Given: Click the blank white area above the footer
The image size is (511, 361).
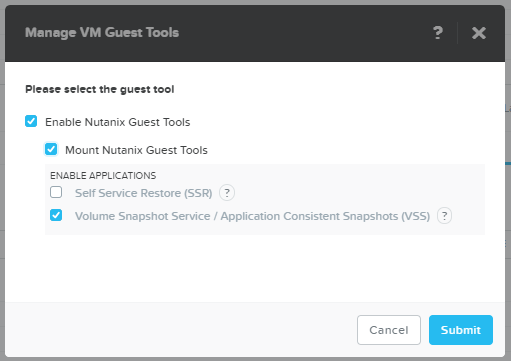Looking at the screenshot, I should [x=255, y=268].
